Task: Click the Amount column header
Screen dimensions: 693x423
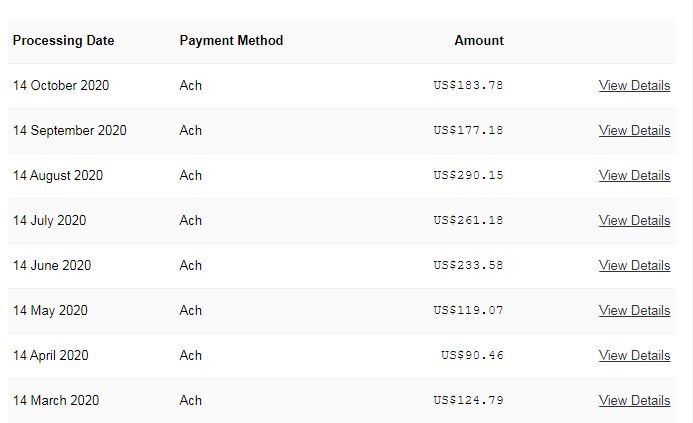Action: tap(479, 41)
